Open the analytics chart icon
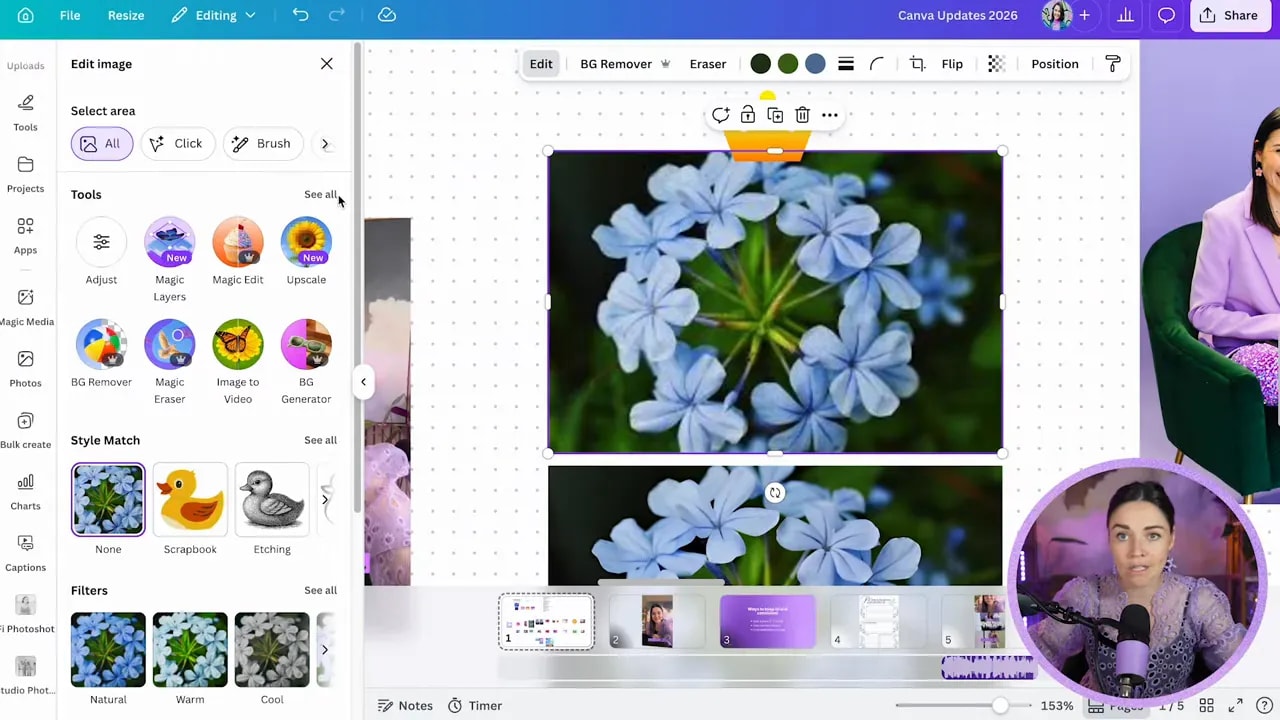Viewport: 1280px width, 720px height. coord(1125,15)
